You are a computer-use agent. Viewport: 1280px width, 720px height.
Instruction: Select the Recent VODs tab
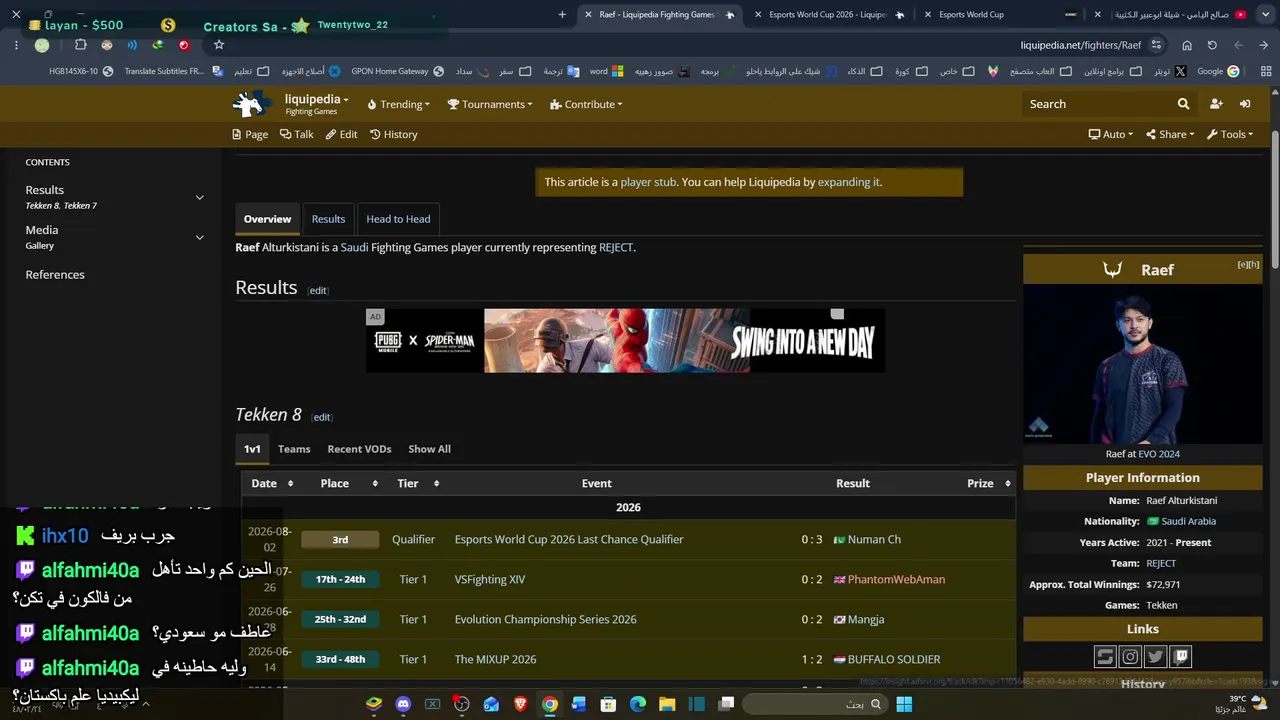(x=359, y=449)
